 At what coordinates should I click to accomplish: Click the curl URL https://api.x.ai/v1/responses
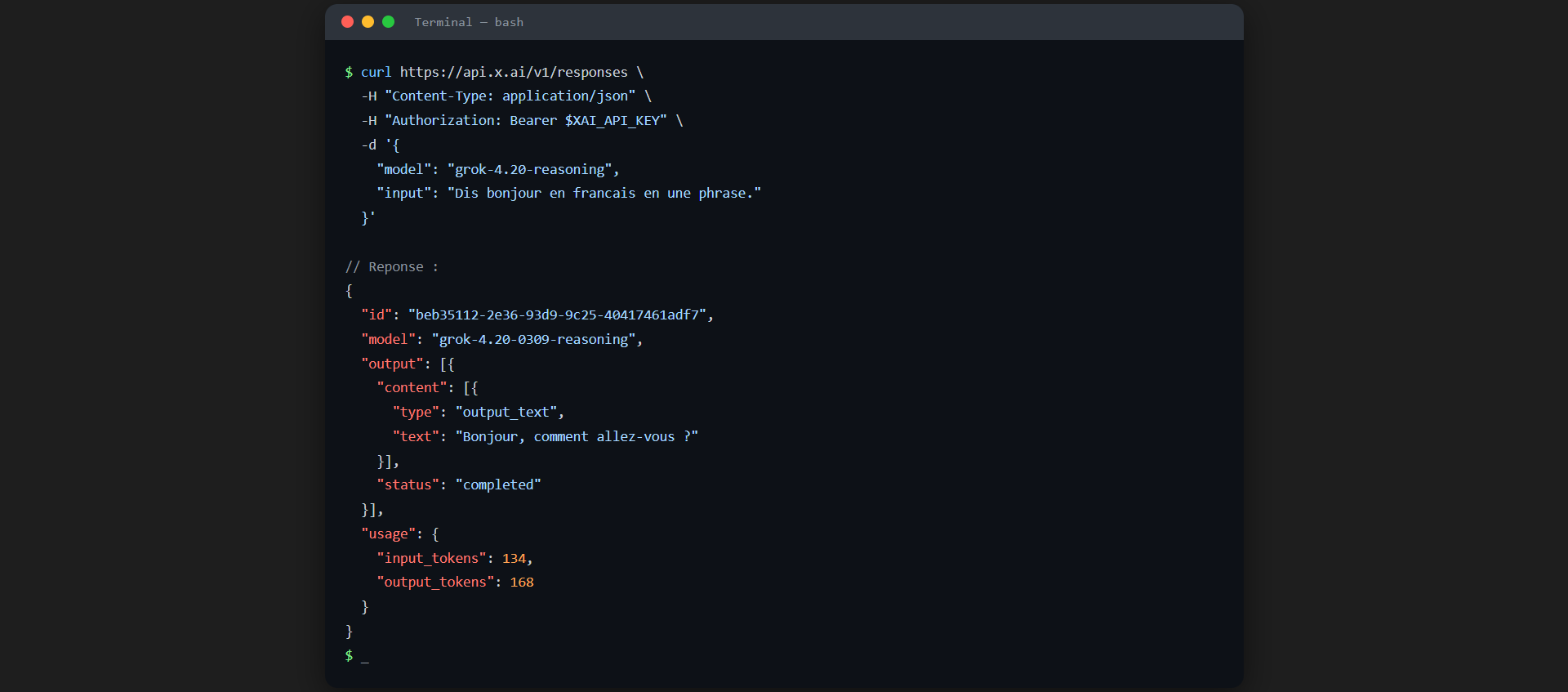tap(514, 72)
